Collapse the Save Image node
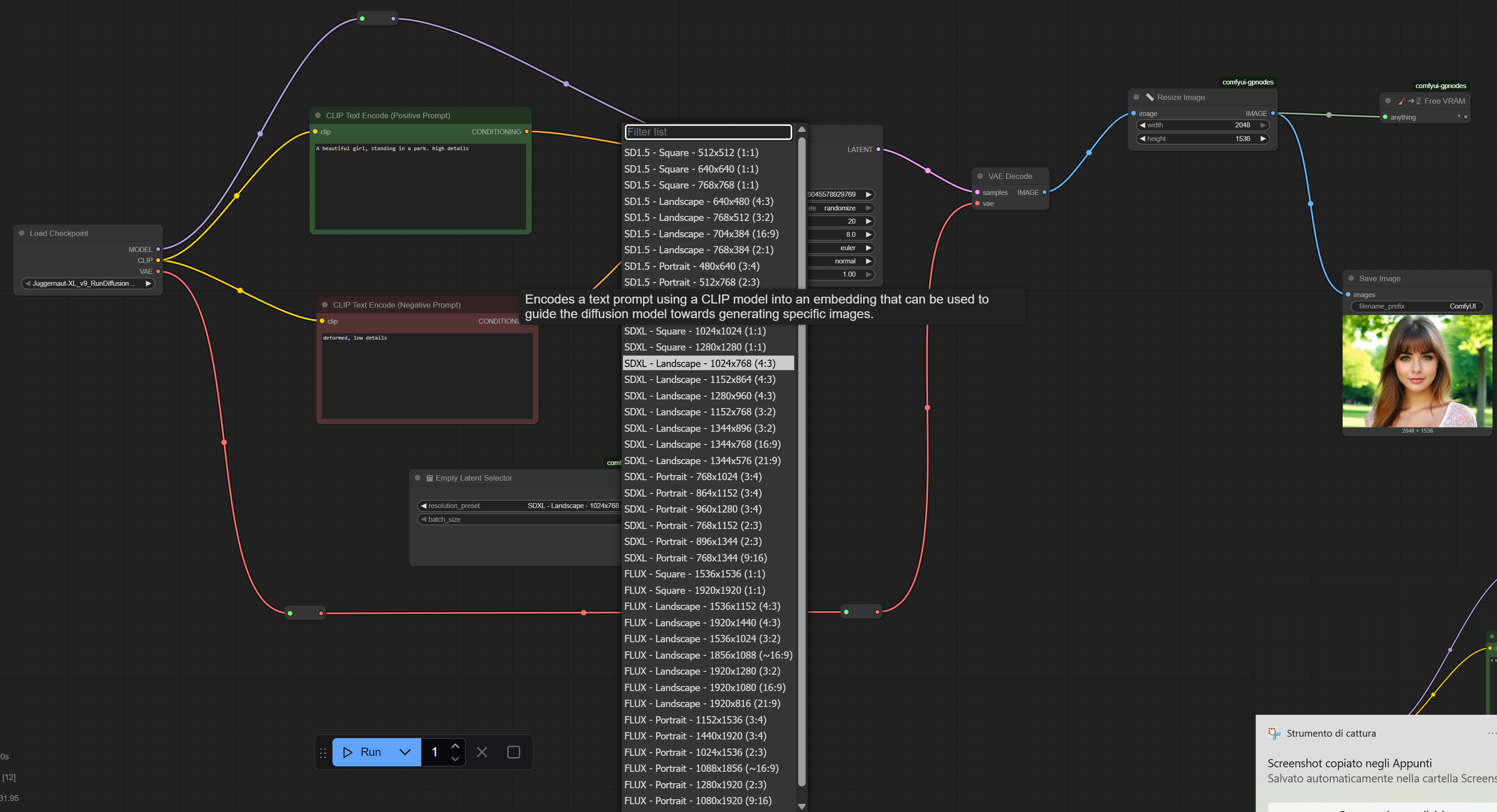The height and width of the screenshot is (812, 1497). [x=1350, y=278]
